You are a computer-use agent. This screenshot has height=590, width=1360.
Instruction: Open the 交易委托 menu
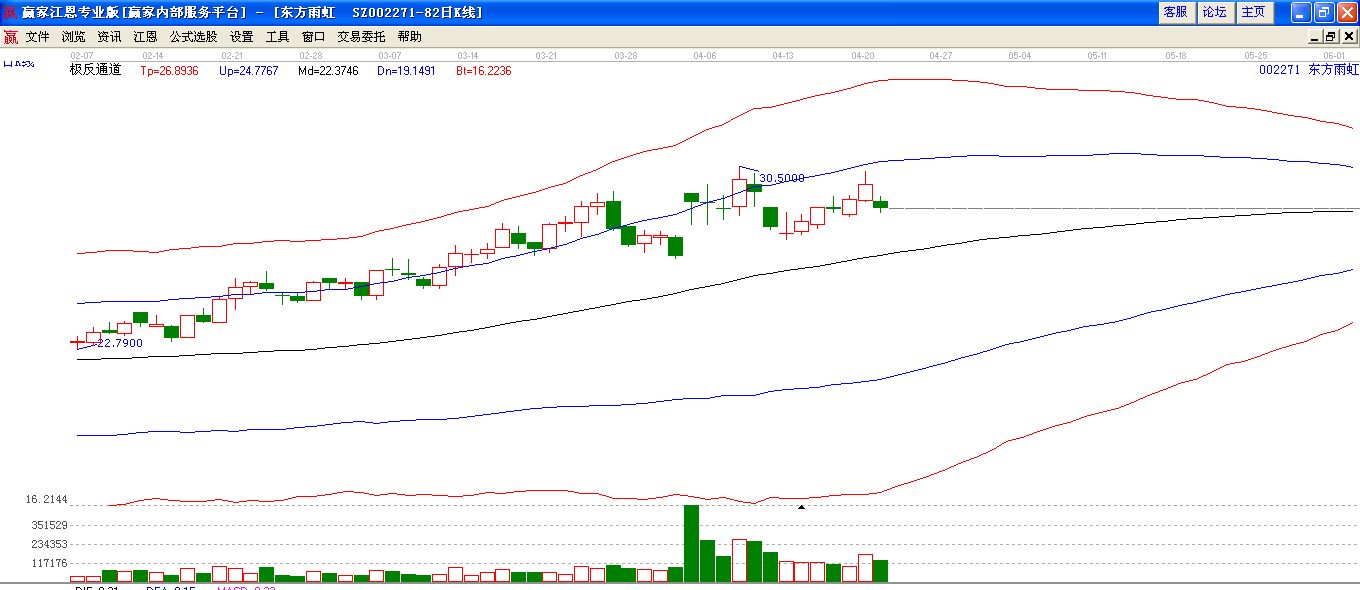[x=361, y=37]
